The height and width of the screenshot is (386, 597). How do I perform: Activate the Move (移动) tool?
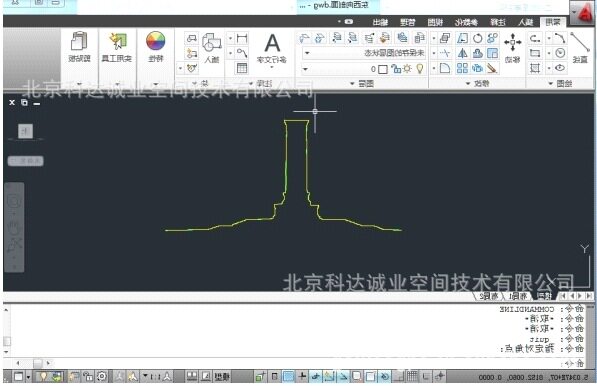[x=512, y=47]
